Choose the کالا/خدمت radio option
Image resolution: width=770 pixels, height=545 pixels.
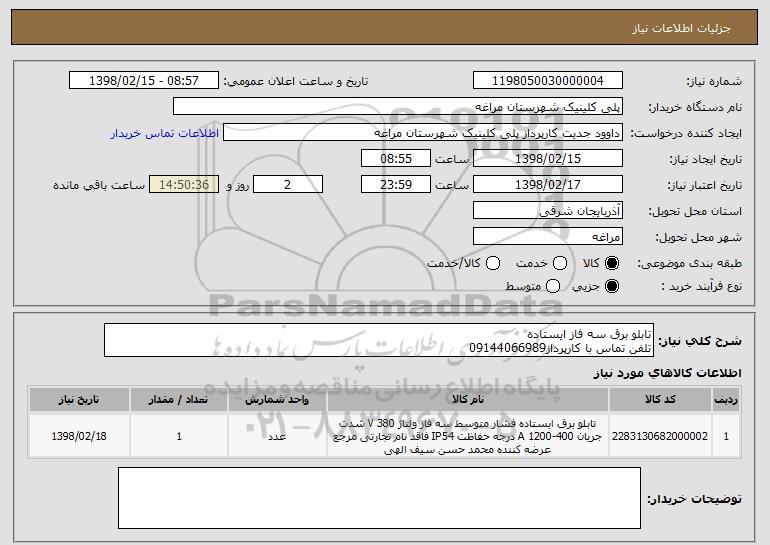[x=492, y=262]
